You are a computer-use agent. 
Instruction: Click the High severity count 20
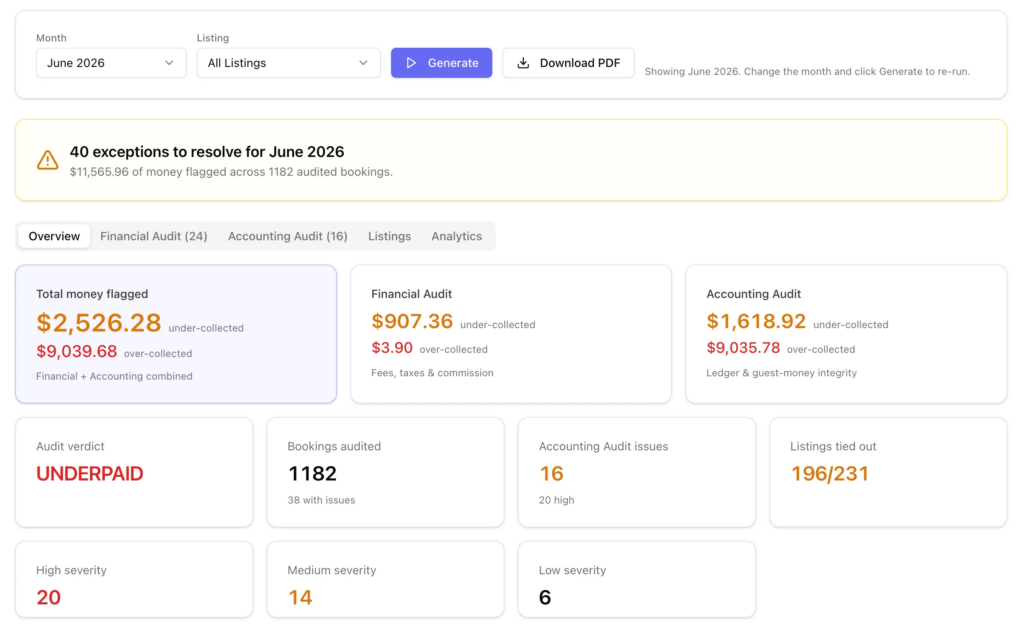[x=48, y=597]
